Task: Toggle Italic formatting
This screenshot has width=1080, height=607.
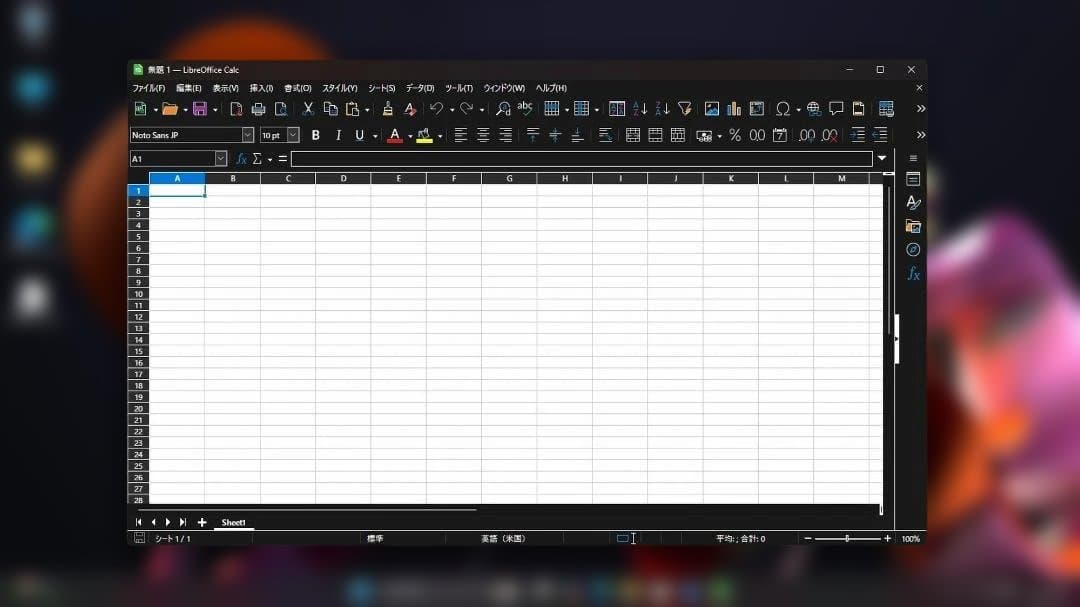Action: click(338, 135)
